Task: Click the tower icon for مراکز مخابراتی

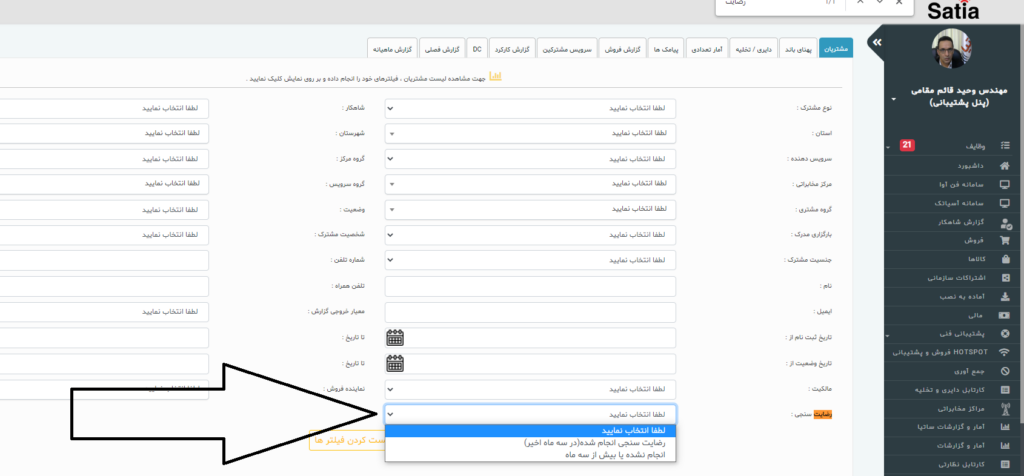Action: (1005, 409)
